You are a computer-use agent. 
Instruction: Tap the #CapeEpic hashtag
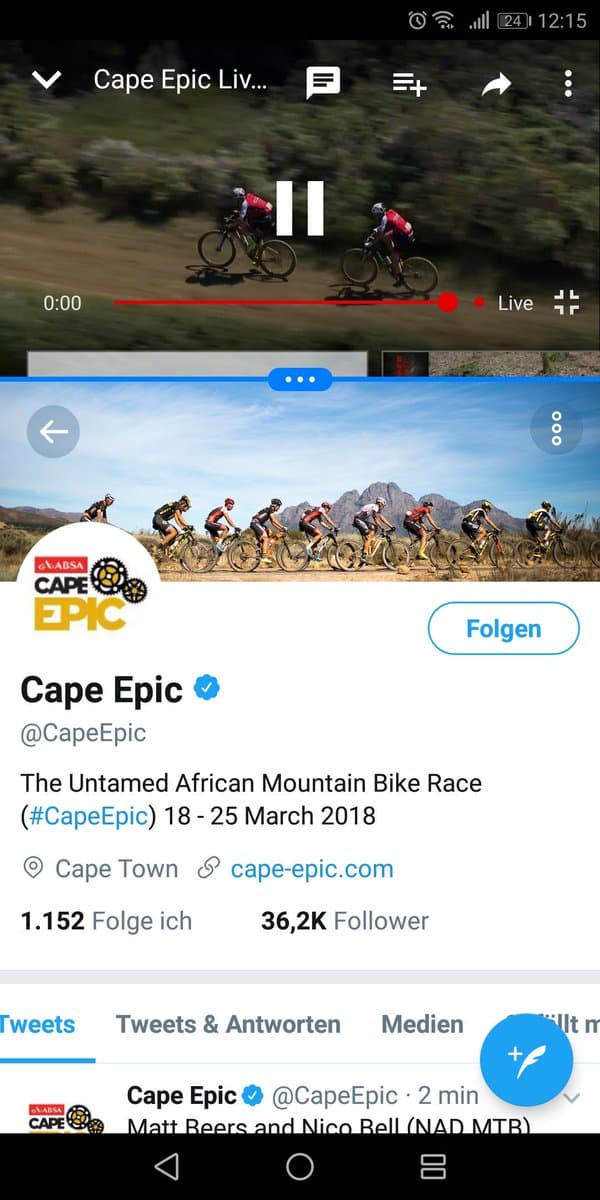click(x=88, y=815)
